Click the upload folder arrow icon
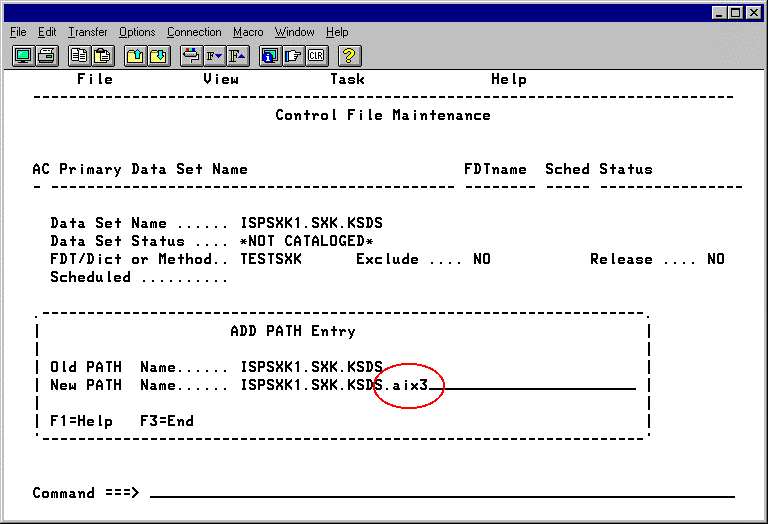Viewport: 768px width, 524px height. coord(135,56)
